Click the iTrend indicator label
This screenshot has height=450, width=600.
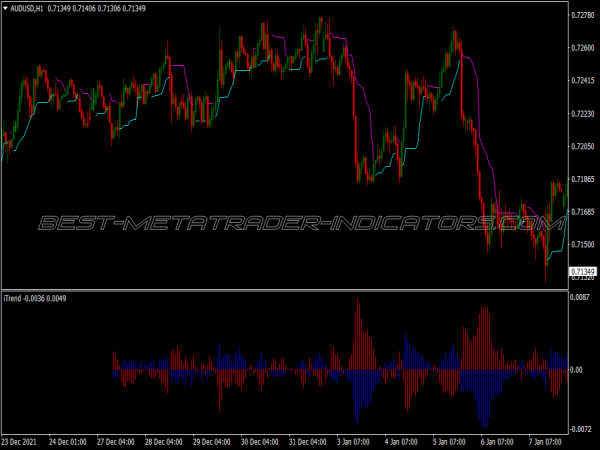point(13,298)
